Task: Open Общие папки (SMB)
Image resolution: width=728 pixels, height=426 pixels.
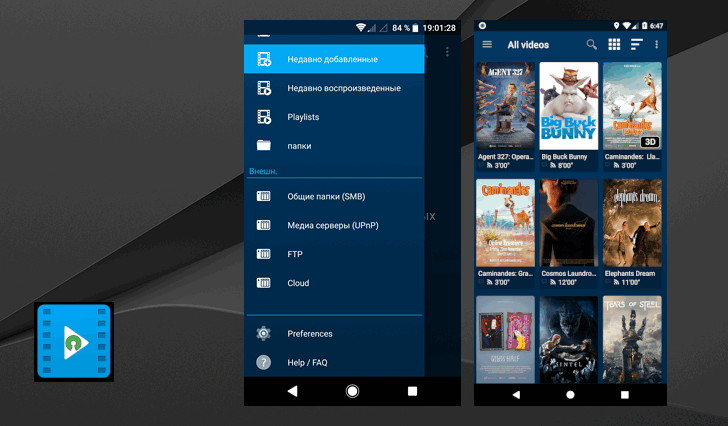Action: (x=334, y=196)
